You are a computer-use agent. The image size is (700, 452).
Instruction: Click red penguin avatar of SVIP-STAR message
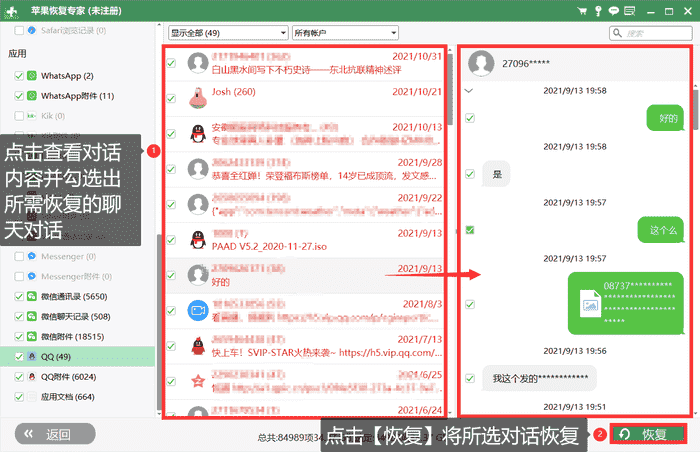click(198, 346)
